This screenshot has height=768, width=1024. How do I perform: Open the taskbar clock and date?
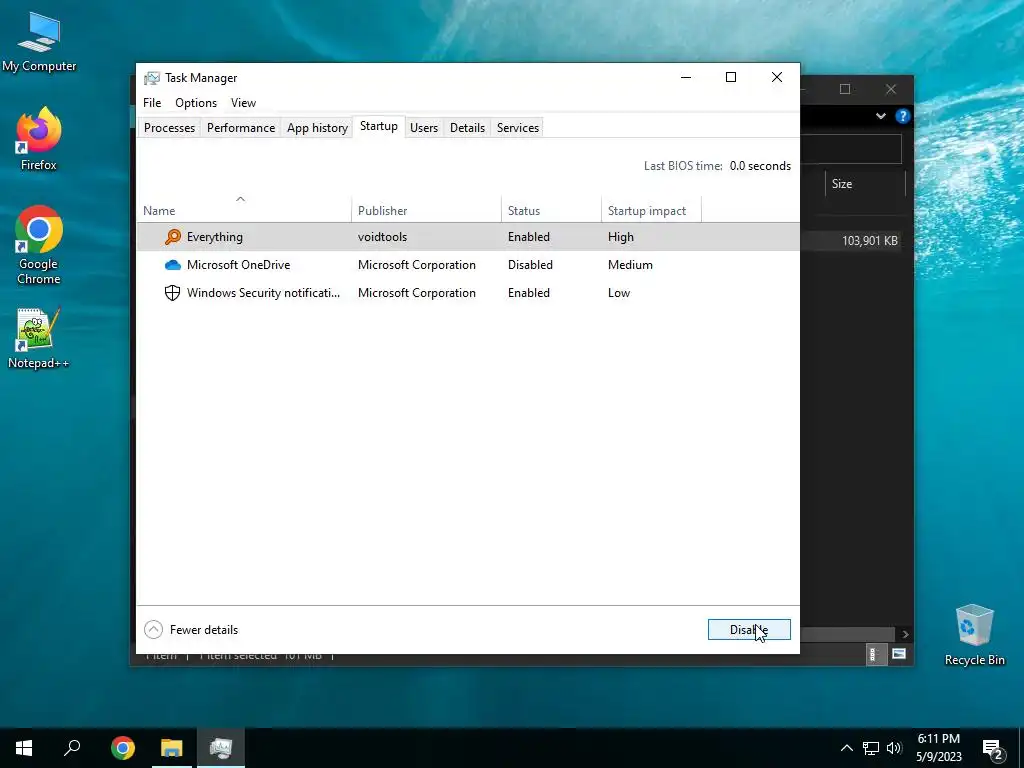tap(938, 748)
